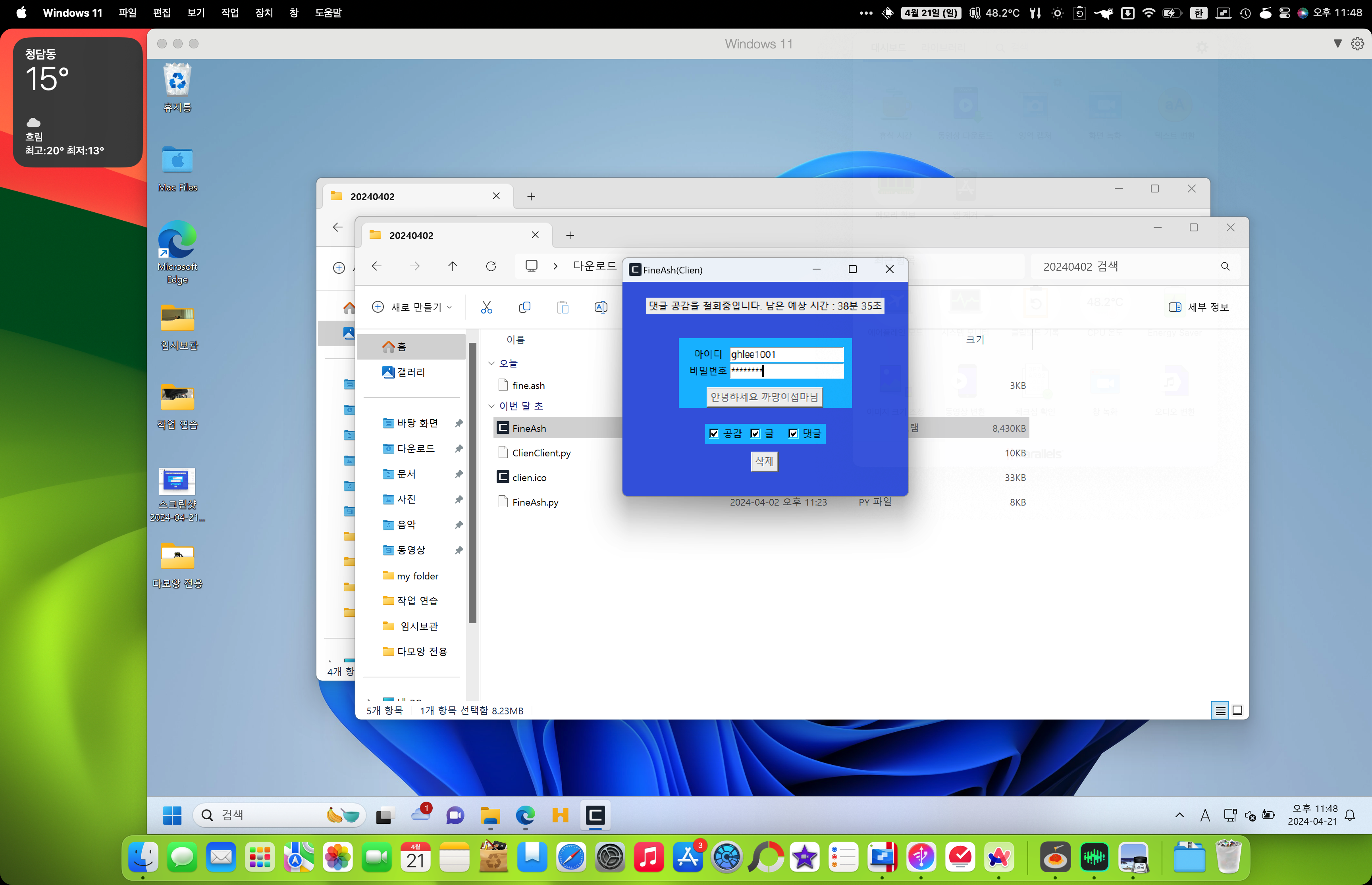1372x885 pixels.
Task: Click the Windows Start button
Action: click(172, 815)
